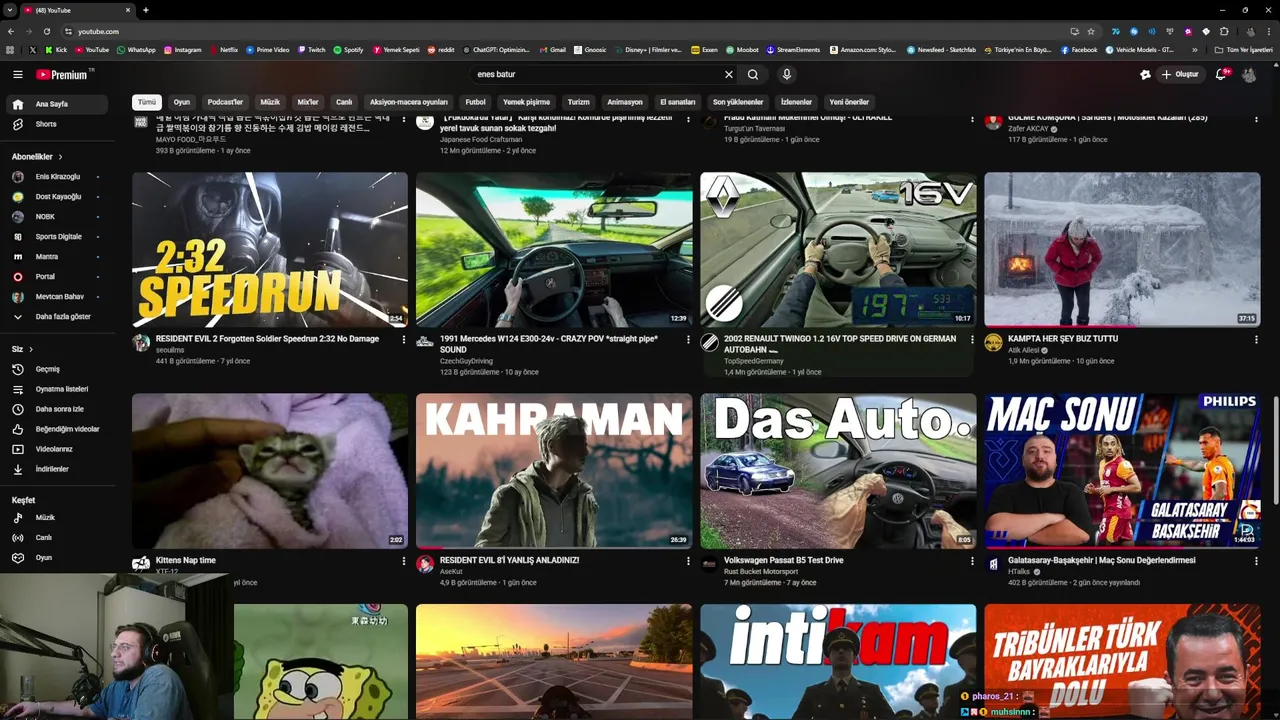Click the Oluştur create button
Screen dimensions: 1280x720
(x=1180, y=74)
